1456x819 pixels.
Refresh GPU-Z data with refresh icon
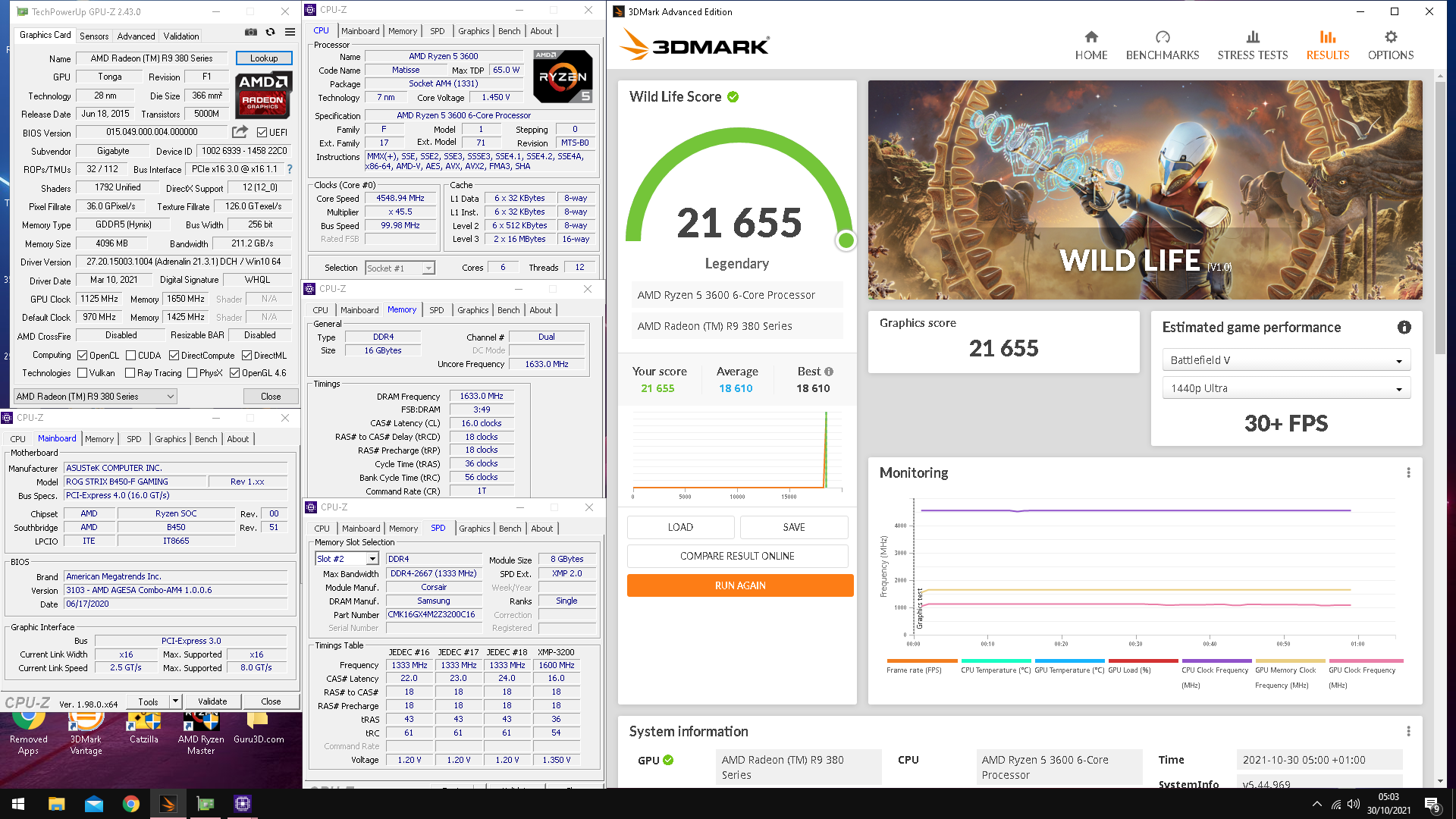click(x=271, y=32)
